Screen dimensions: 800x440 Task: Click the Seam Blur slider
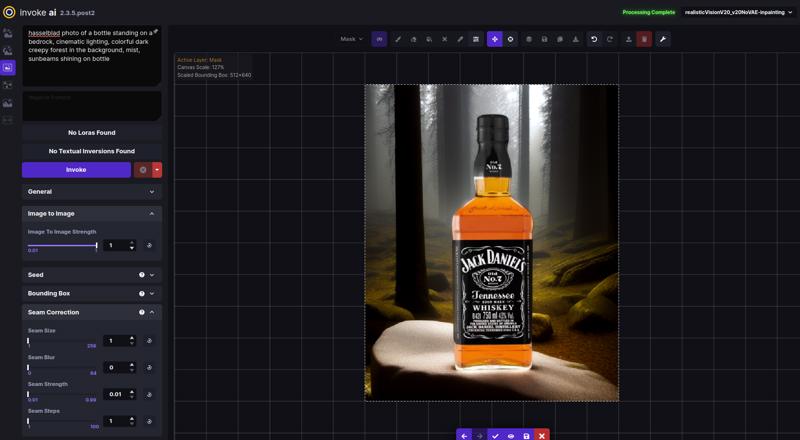click(x=62, y=368)
